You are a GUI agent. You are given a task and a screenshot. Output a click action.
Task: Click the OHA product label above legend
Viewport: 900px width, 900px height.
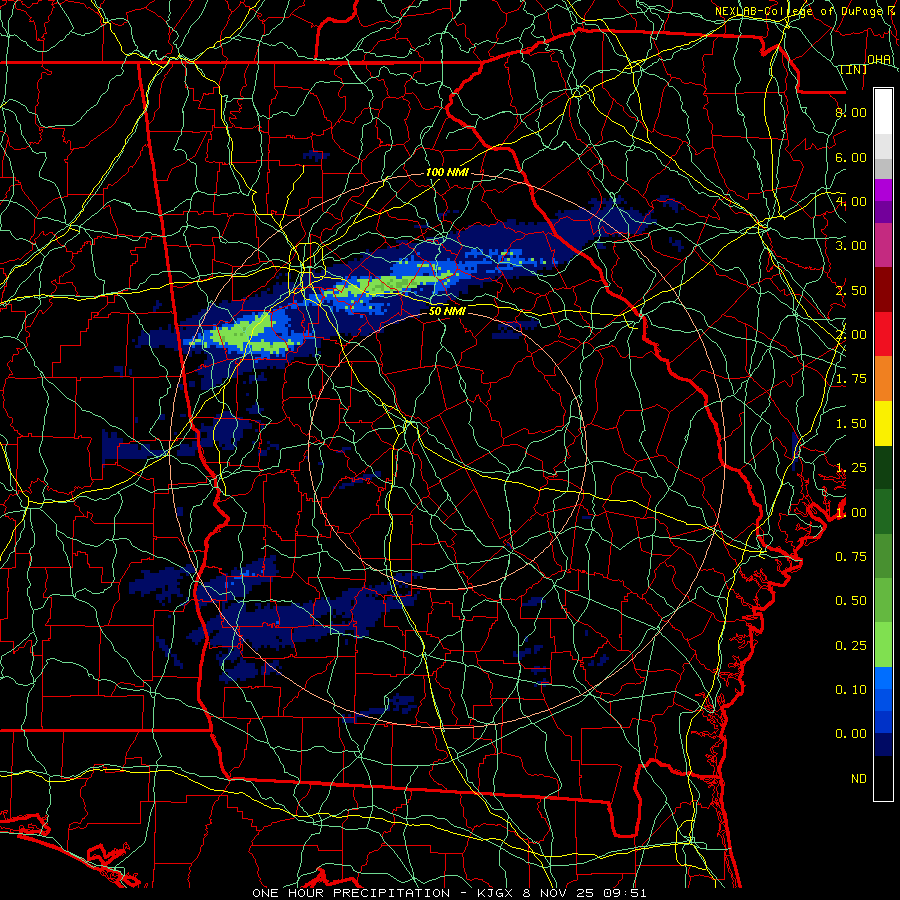[x=879, y=60]
